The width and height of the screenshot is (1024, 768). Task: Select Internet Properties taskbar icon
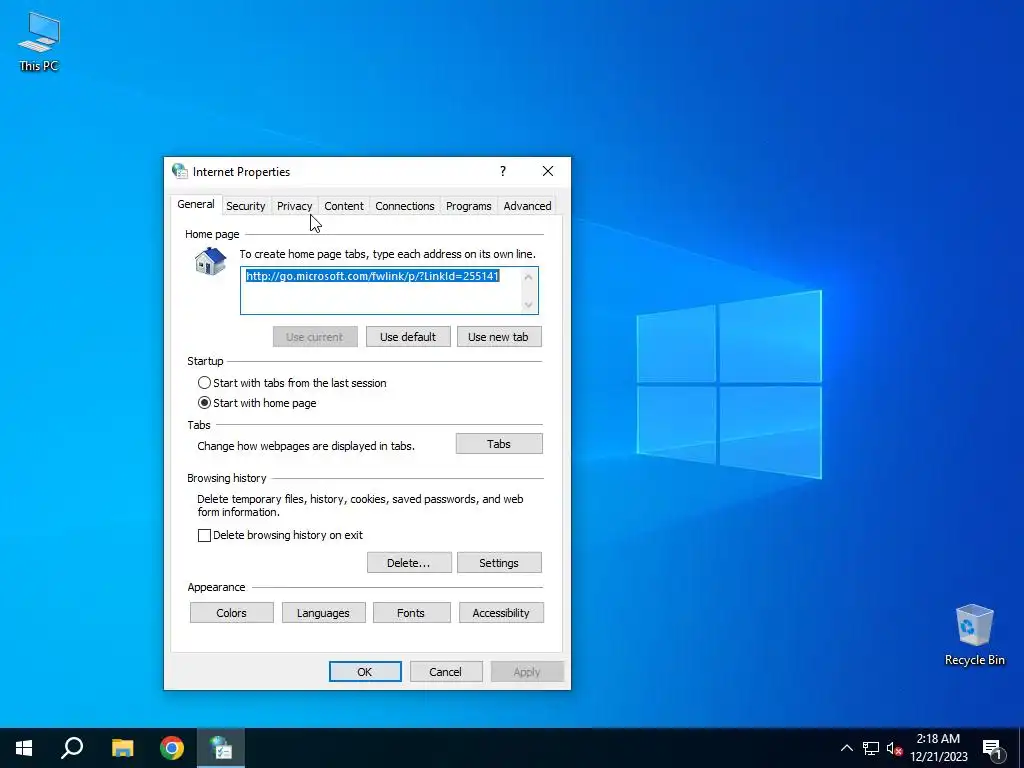click(x=221, y=748)
